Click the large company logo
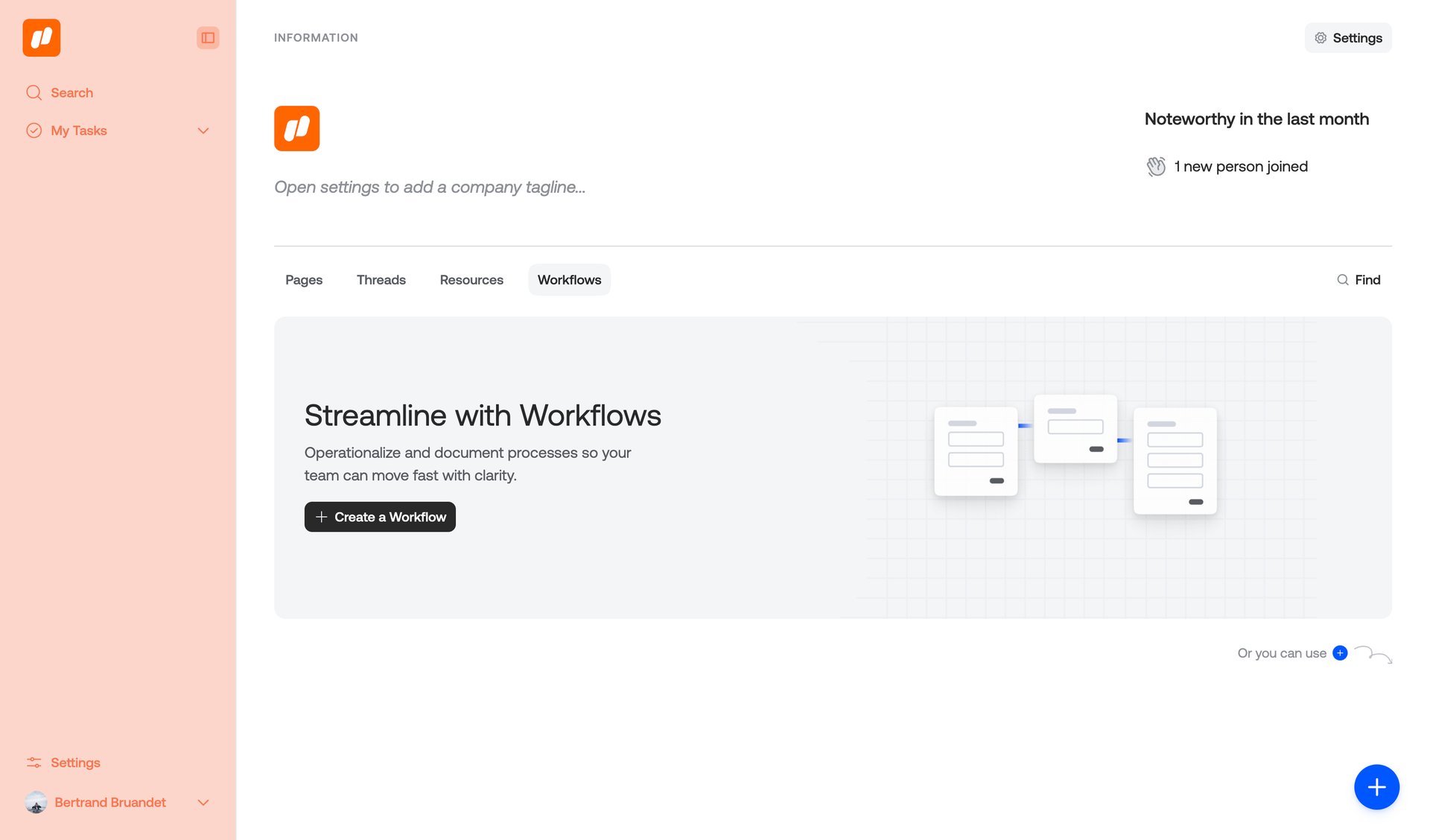 [x=296, y=128]
